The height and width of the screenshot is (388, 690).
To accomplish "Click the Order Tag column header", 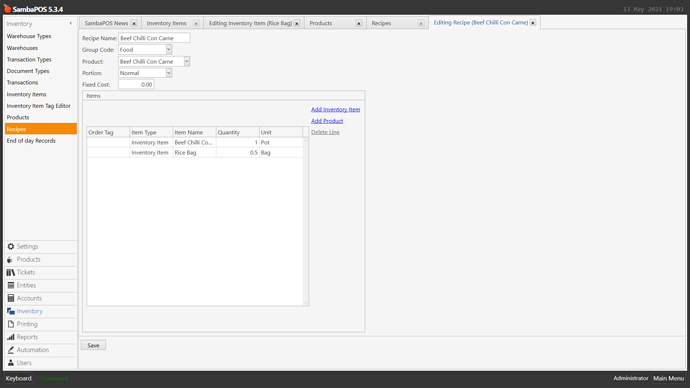I will click(x=108, y=132).
